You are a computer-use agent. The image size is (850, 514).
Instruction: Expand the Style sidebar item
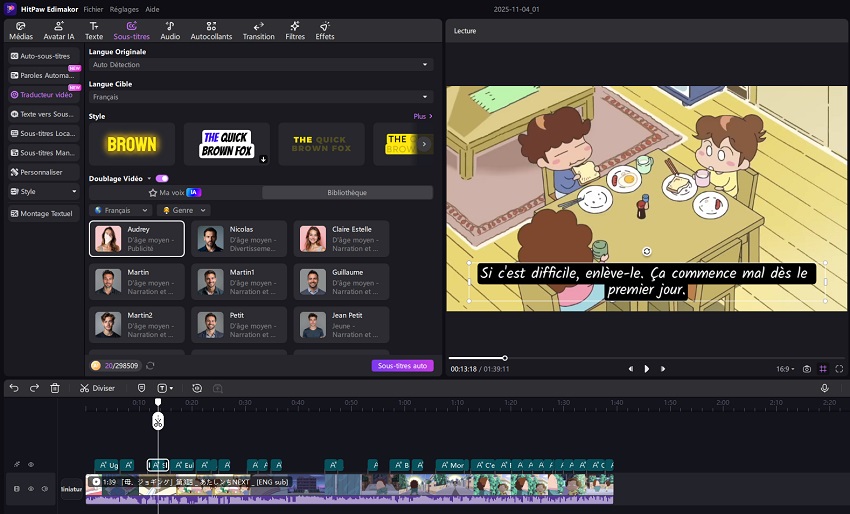coord(43,191)
